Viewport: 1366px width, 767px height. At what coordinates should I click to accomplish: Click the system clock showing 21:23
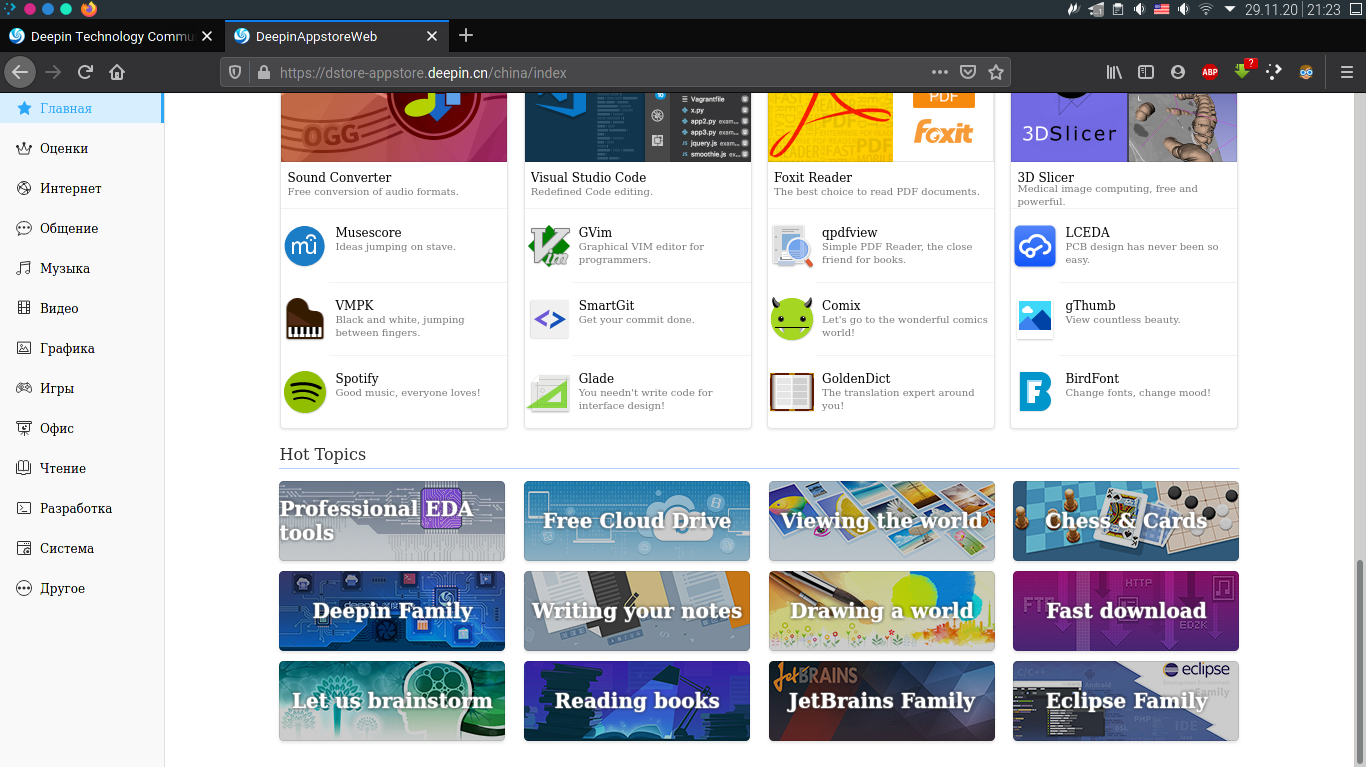point(1323,9)
